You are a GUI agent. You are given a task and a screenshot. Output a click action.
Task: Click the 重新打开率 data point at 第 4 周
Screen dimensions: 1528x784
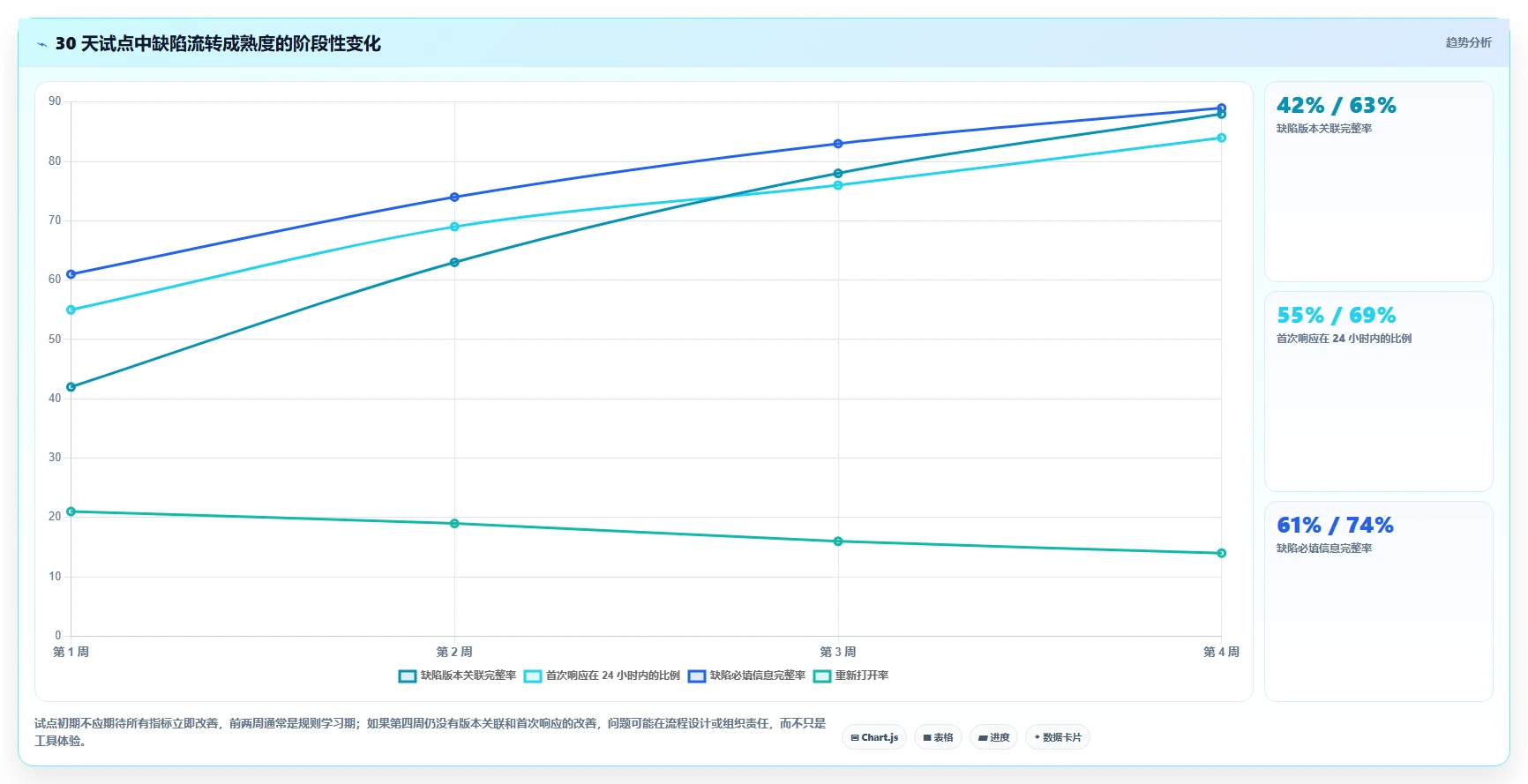pos(1221,553)
